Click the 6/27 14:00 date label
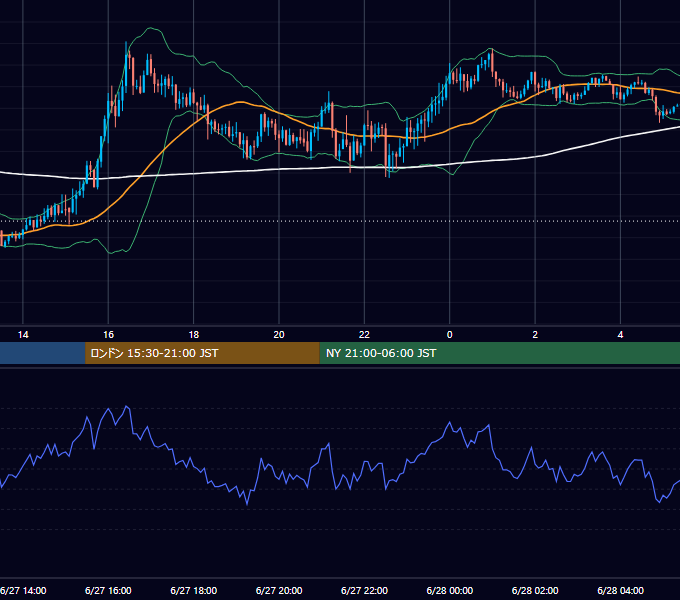Viewport: 680px width, 600px height. click(x=23, y=590)
